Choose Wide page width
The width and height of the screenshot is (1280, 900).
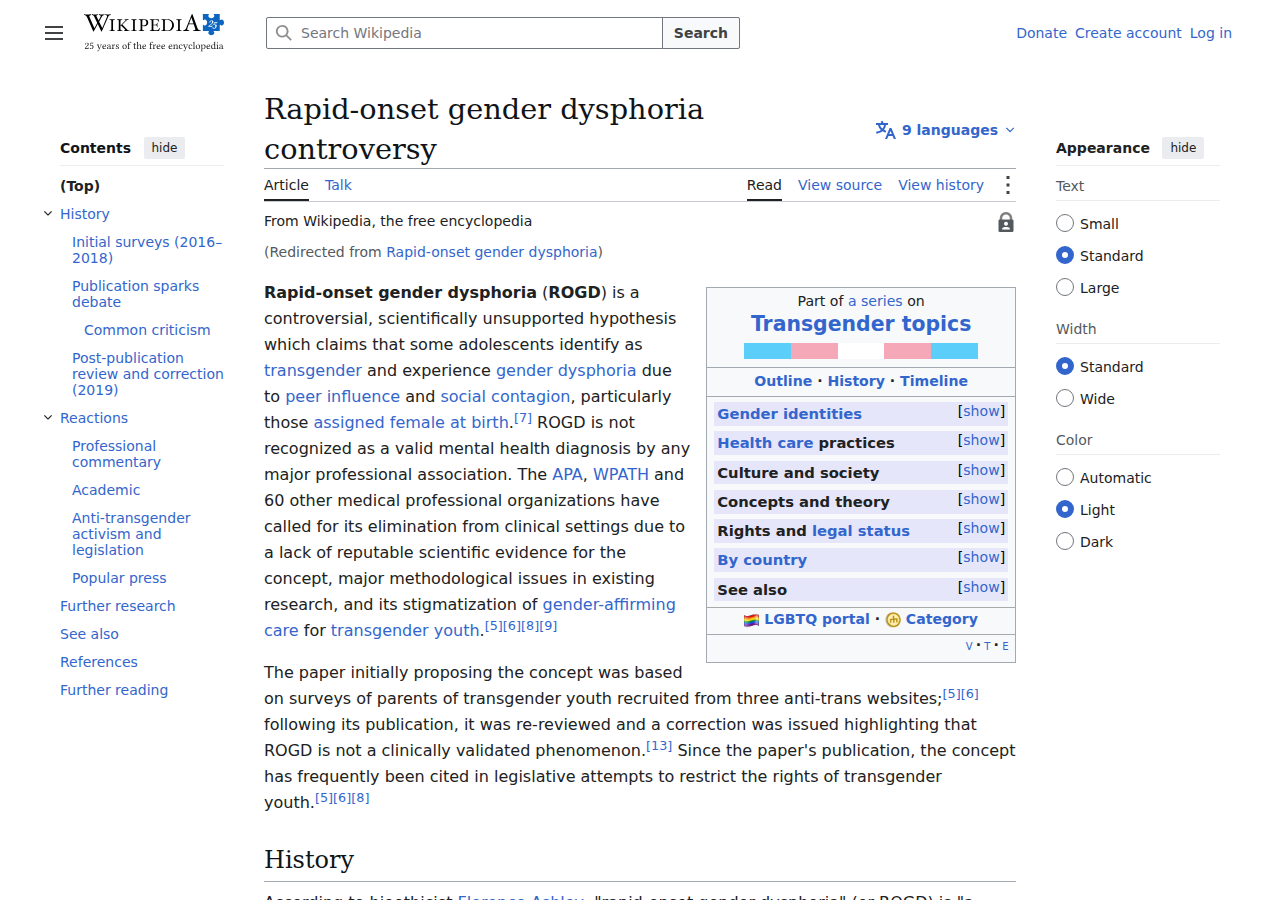point(1065,399)
